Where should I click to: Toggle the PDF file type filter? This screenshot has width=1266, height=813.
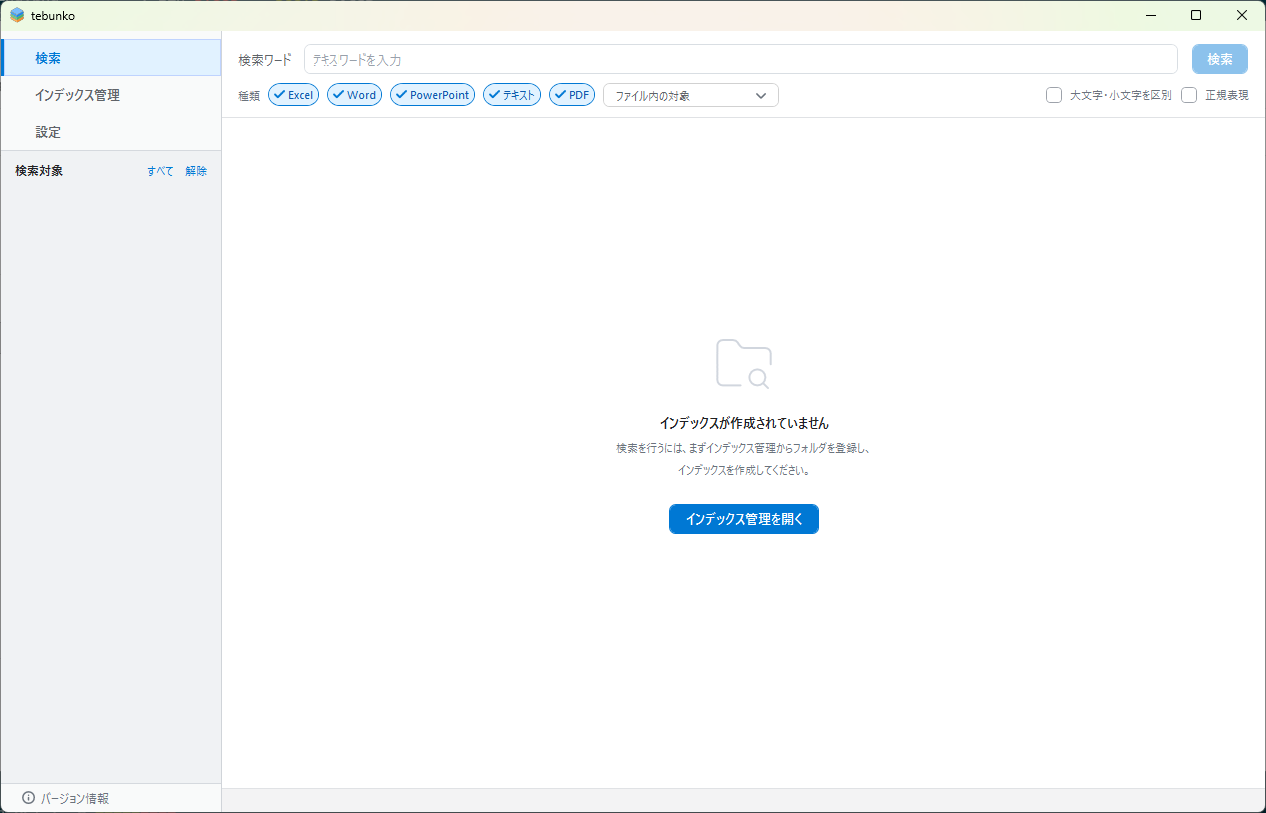[572, 95]
